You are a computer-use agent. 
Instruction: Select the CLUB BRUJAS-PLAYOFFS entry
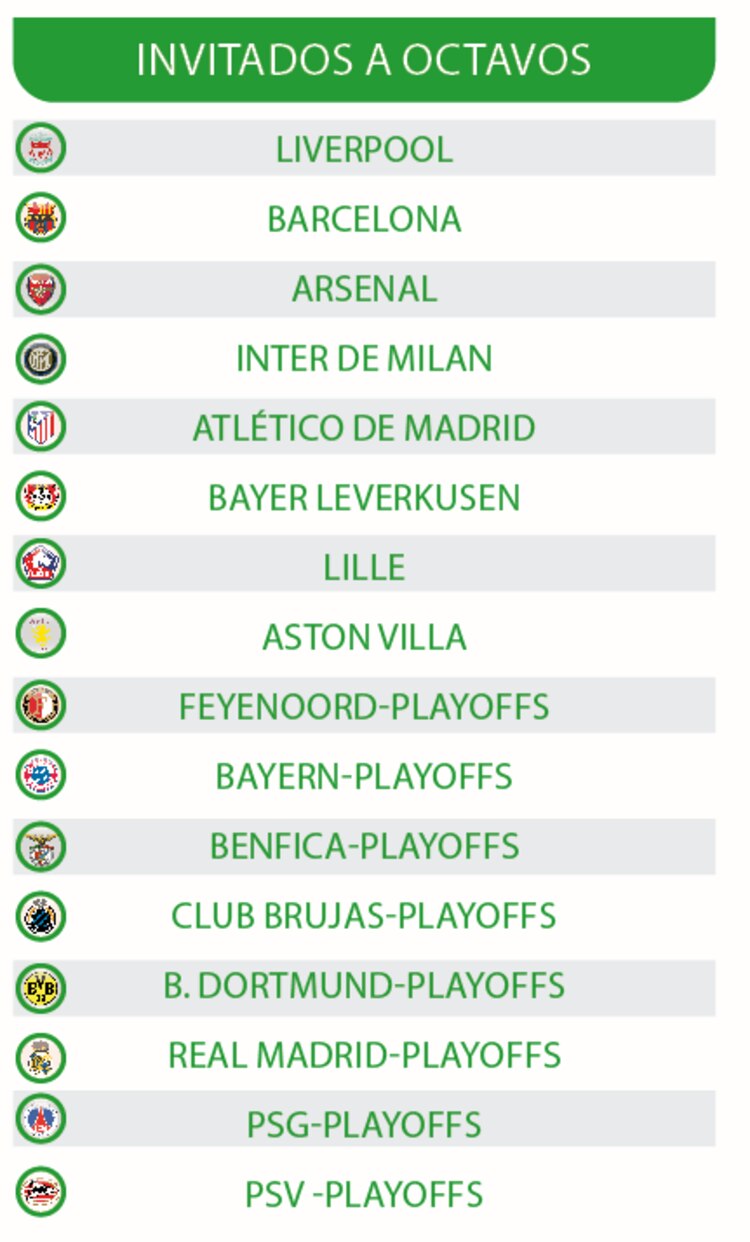coord(364,916)
